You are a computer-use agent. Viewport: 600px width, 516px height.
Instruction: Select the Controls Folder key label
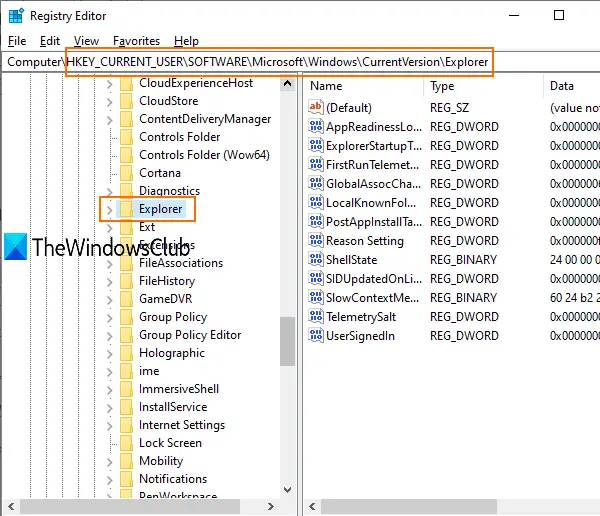coord(180,137)
